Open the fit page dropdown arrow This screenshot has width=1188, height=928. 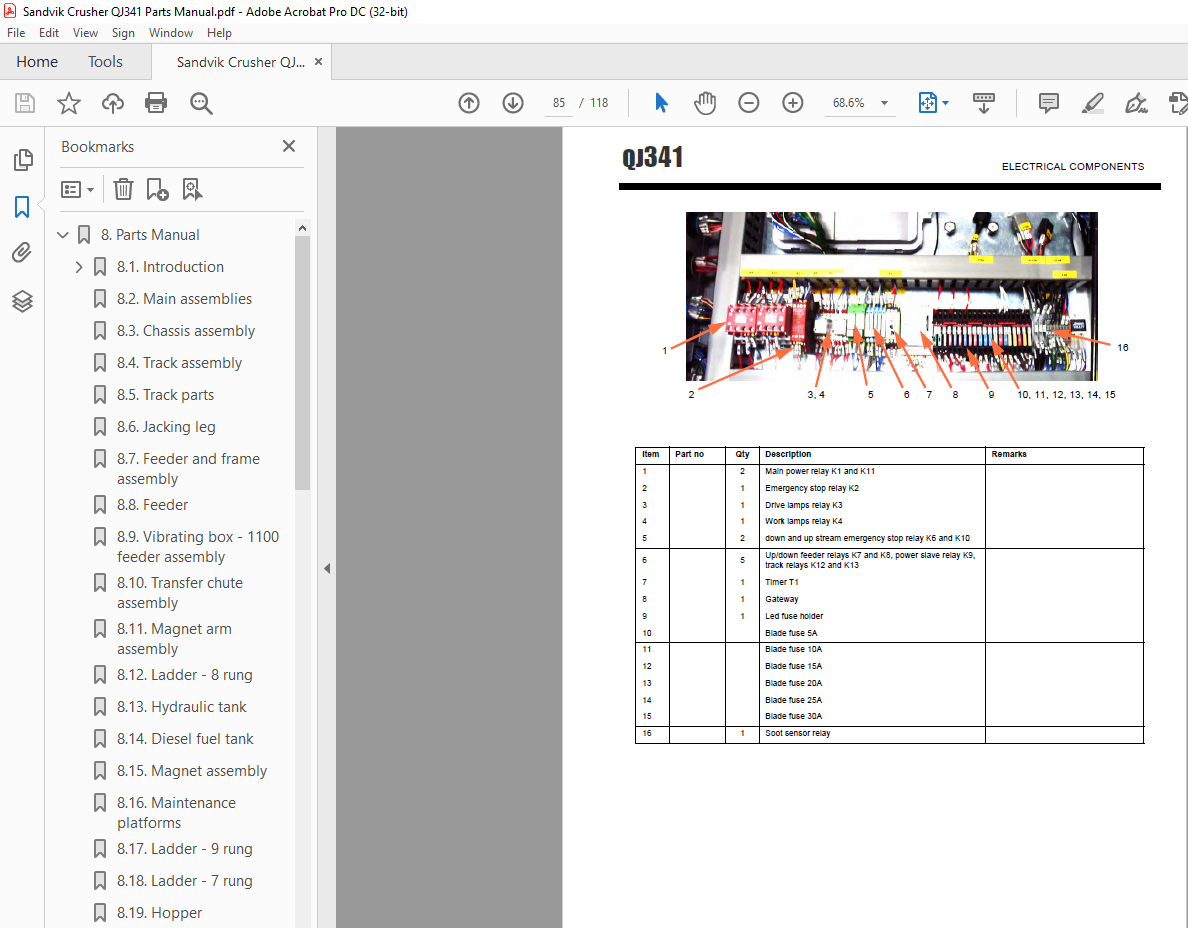pyautogui.click(x=945, y=103)
